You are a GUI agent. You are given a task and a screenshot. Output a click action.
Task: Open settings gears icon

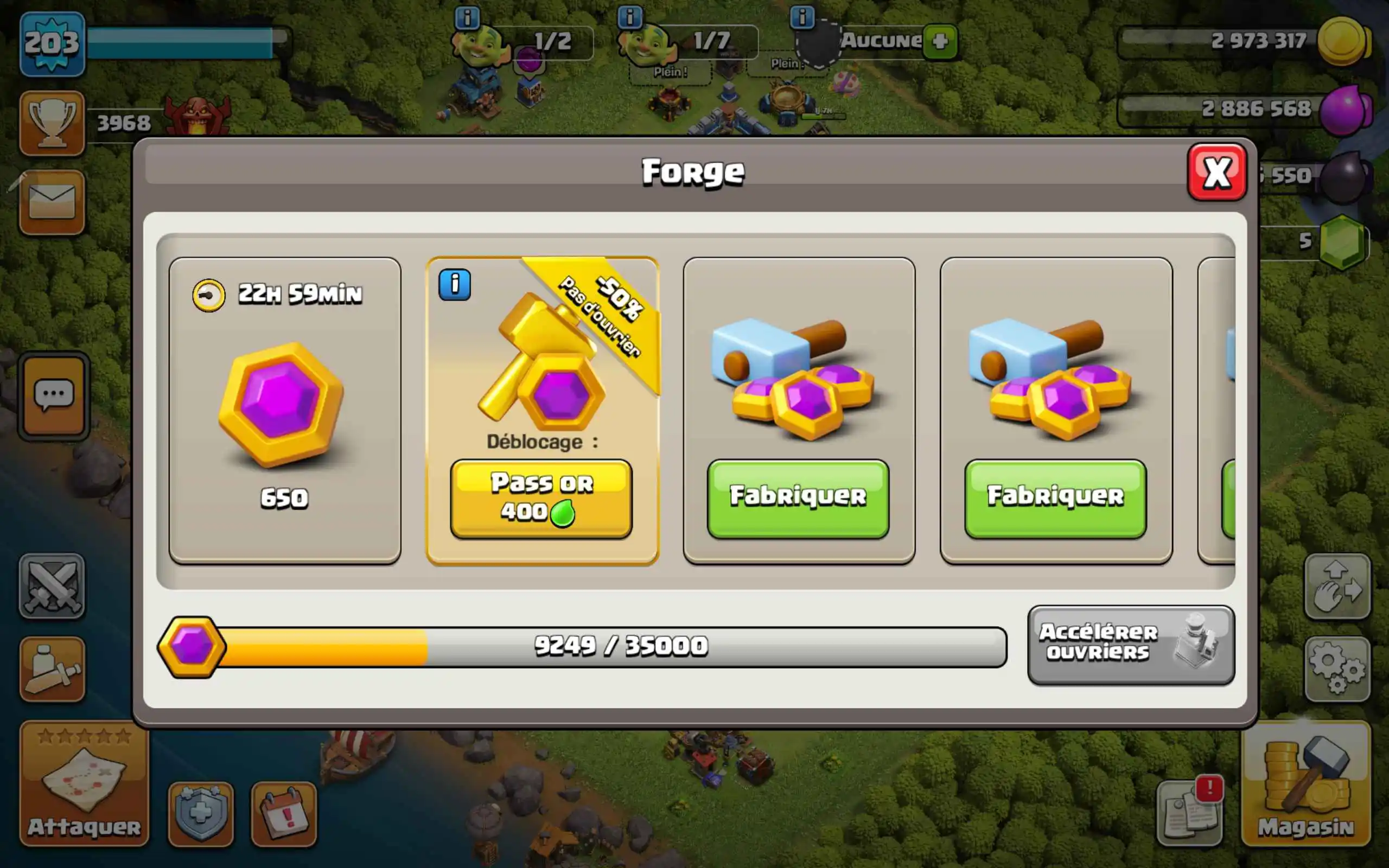click(1337, 669)
